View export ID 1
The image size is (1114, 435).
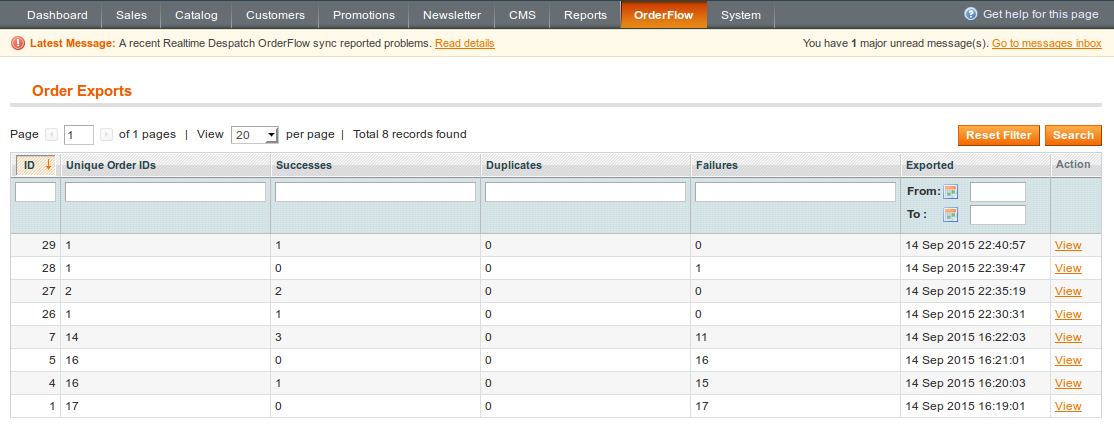(x=1068, y=407)
